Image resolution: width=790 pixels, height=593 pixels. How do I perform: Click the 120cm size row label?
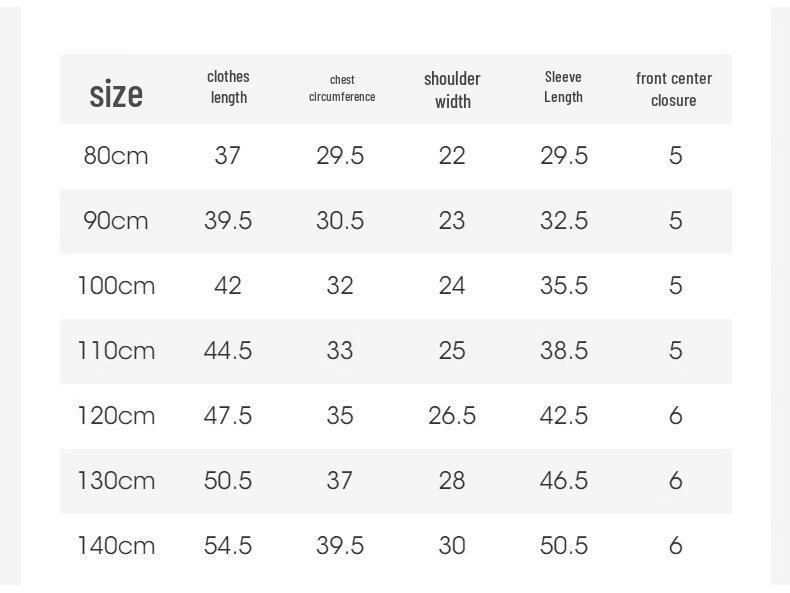[116, 416]
